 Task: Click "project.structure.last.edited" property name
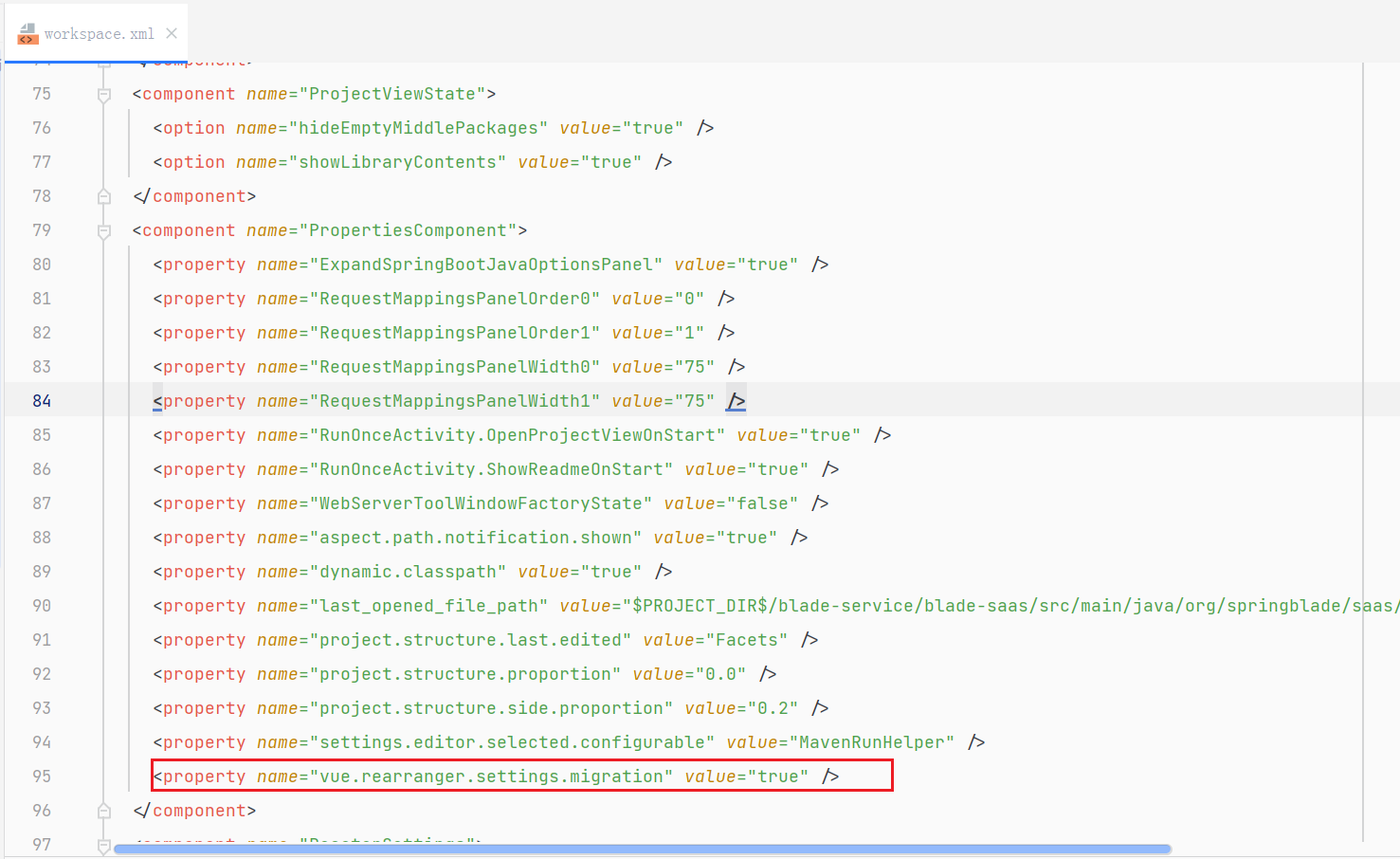coord(470,640)
